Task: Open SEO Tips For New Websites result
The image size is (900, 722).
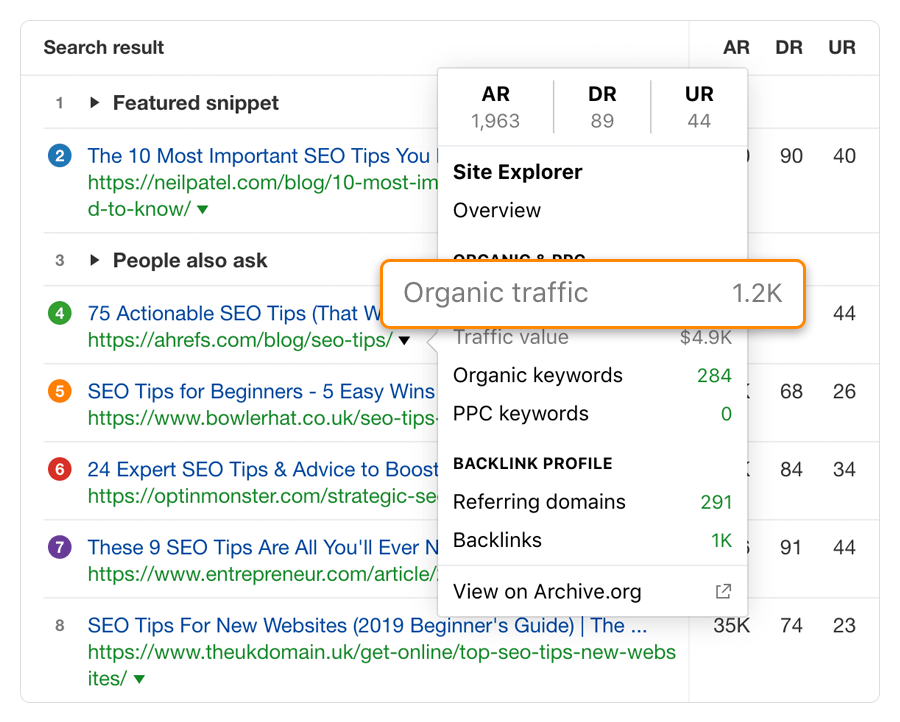Action: coord(367,625)
